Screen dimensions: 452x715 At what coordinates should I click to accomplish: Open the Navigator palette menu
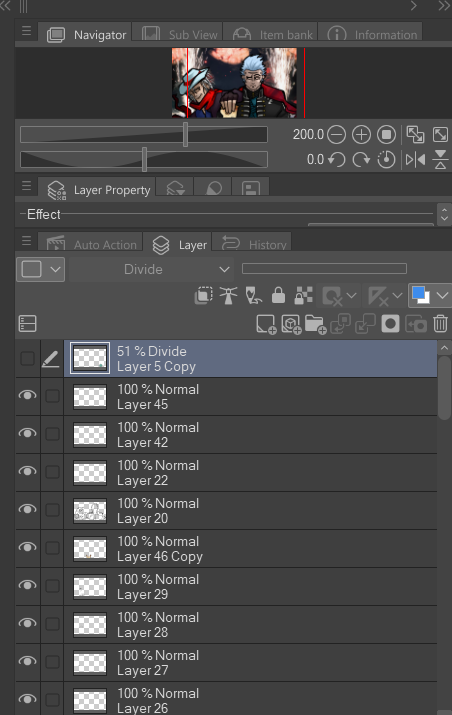click(26, 31)
